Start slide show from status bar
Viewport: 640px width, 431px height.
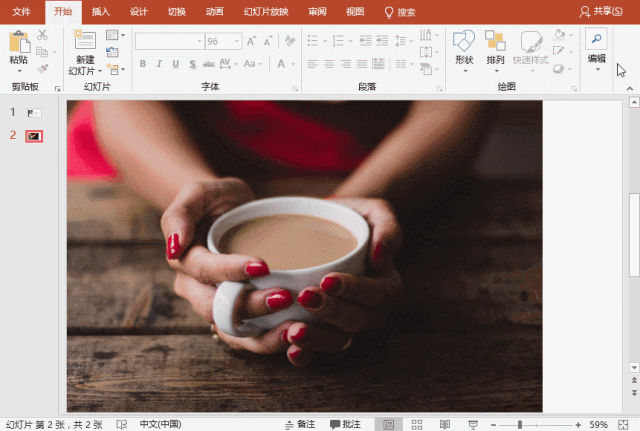click(x=473, y=425)
